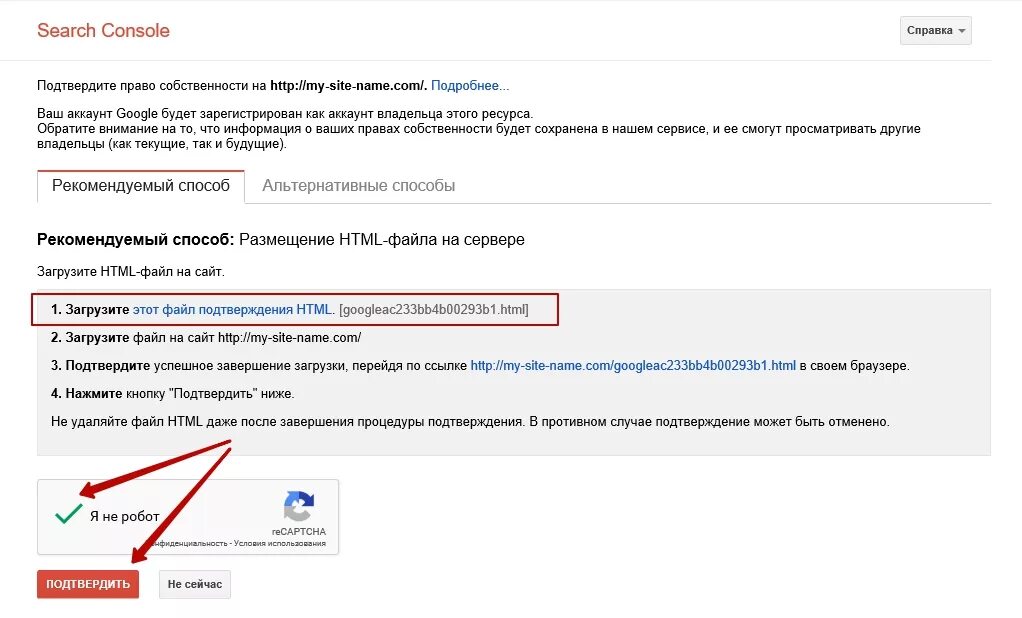Click the Не удаляйте файл HTML warning text
The width and height of the screenshot is (1022, 618).
(469, 421)
